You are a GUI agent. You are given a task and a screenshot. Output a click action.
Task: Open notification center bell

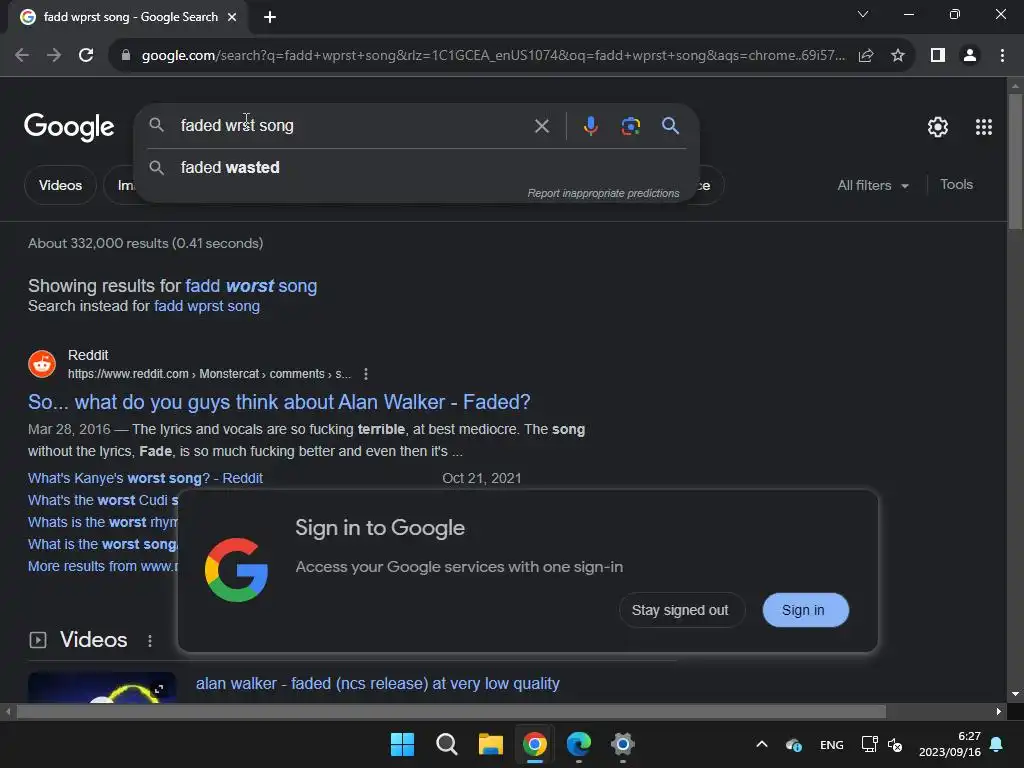[x=996, y=744]
